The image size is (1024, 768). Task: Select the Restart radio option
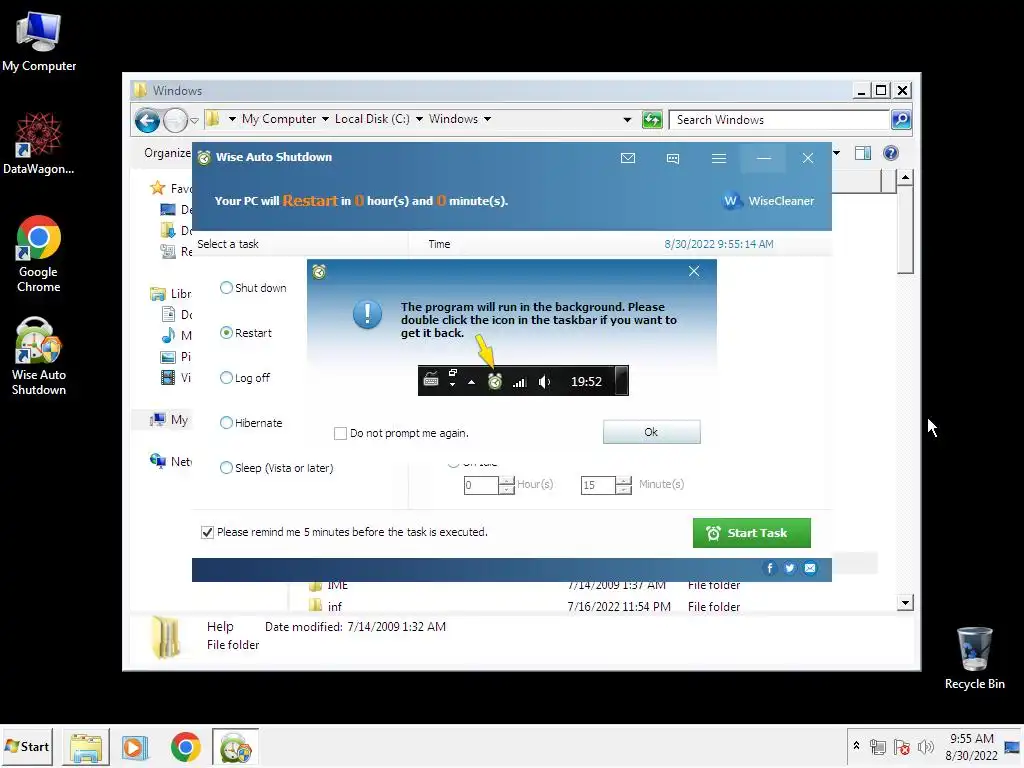(246, 333)
